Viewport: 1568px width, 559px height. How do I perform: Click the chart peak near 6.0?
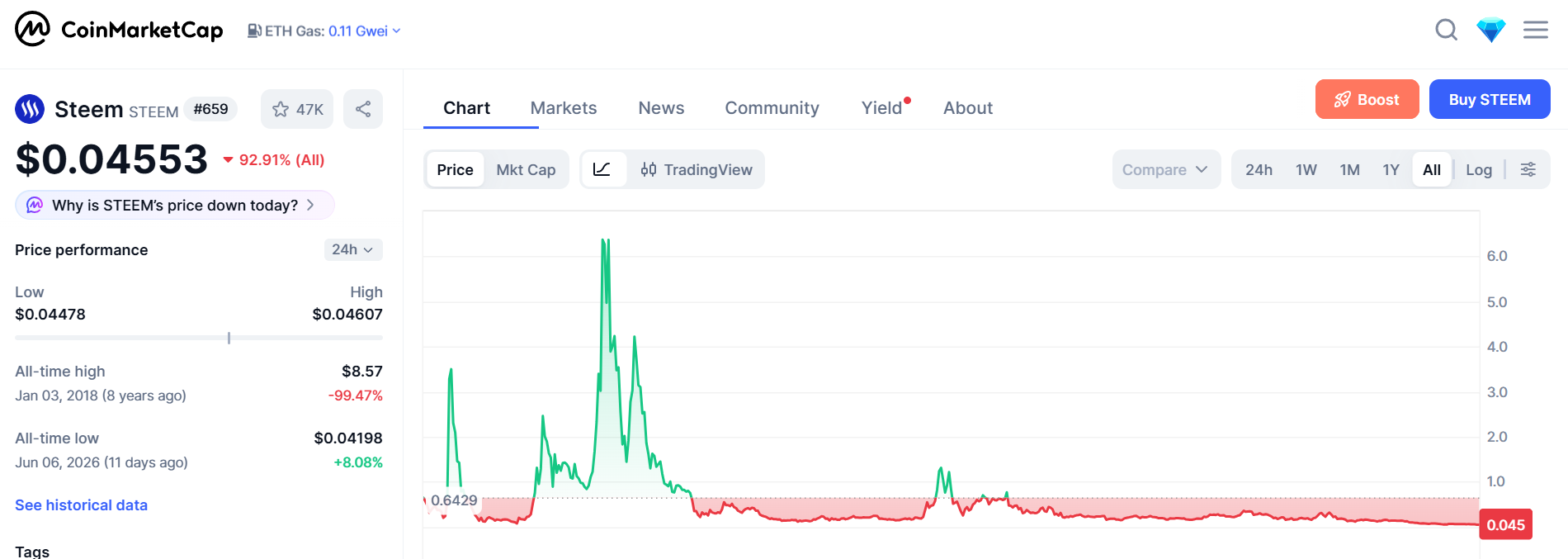coord(605,242)
